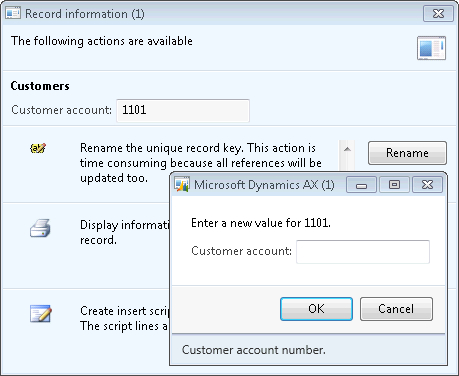Click the 'Customer account number.' status text
The width and height of the screenshot is (459, 376).
[x=254, y=350]
